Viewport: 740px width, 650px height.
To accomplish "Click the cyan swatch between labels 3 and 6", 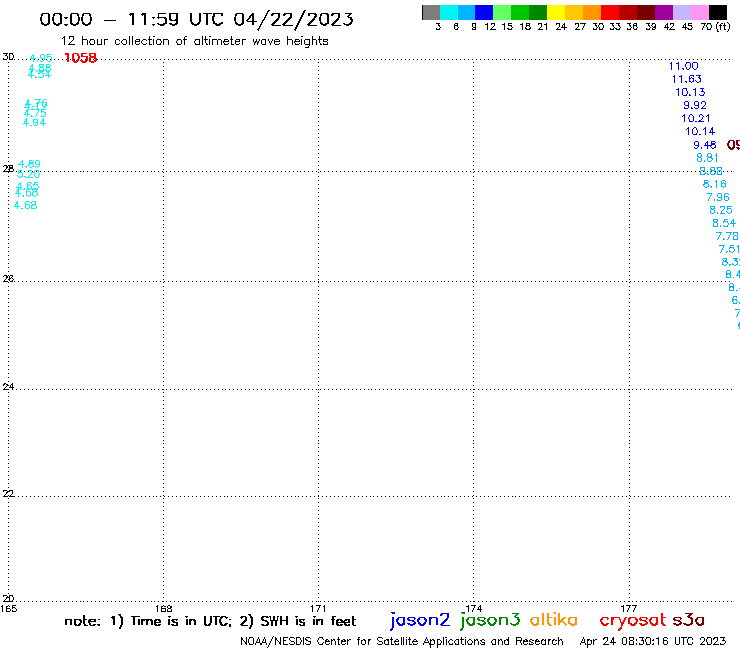I will (x=449, y=12).
